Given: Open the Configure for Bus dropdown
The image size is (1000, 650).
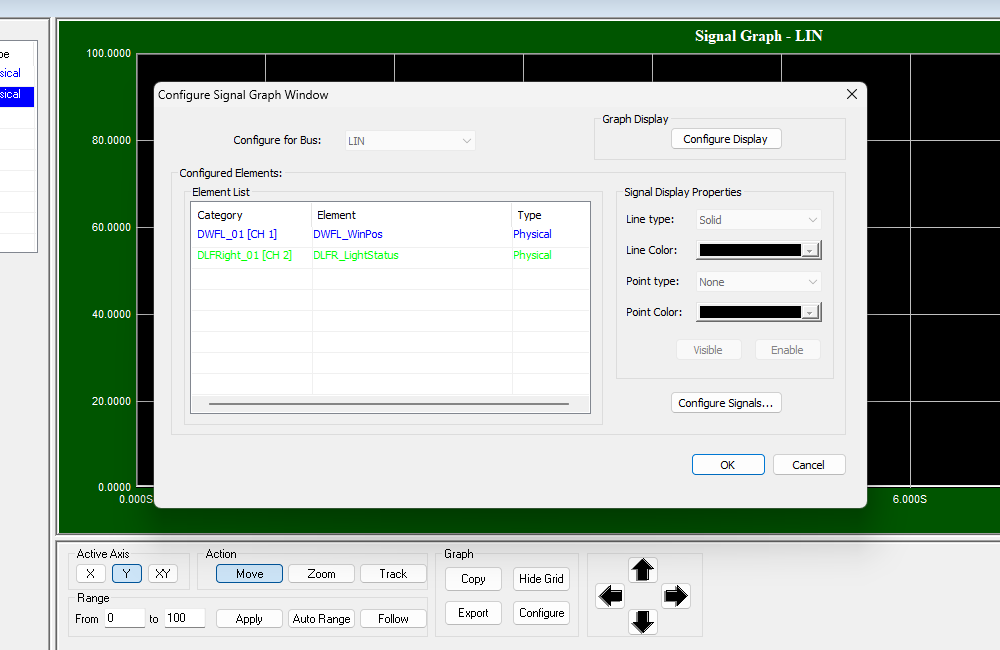Looking at the screenshot, I should [x=410, y=141].
